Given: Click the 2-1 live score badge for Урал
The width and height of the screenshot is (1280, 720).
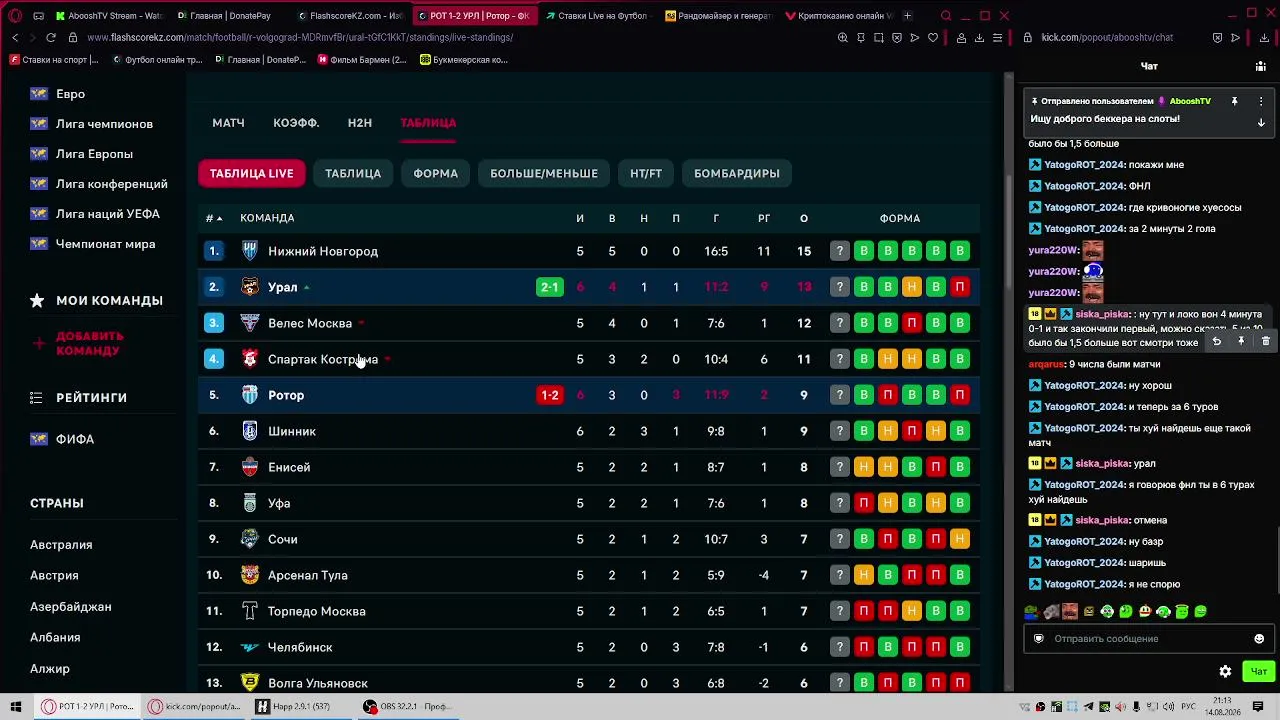Looking at the screenshot, I should [550, 287].
